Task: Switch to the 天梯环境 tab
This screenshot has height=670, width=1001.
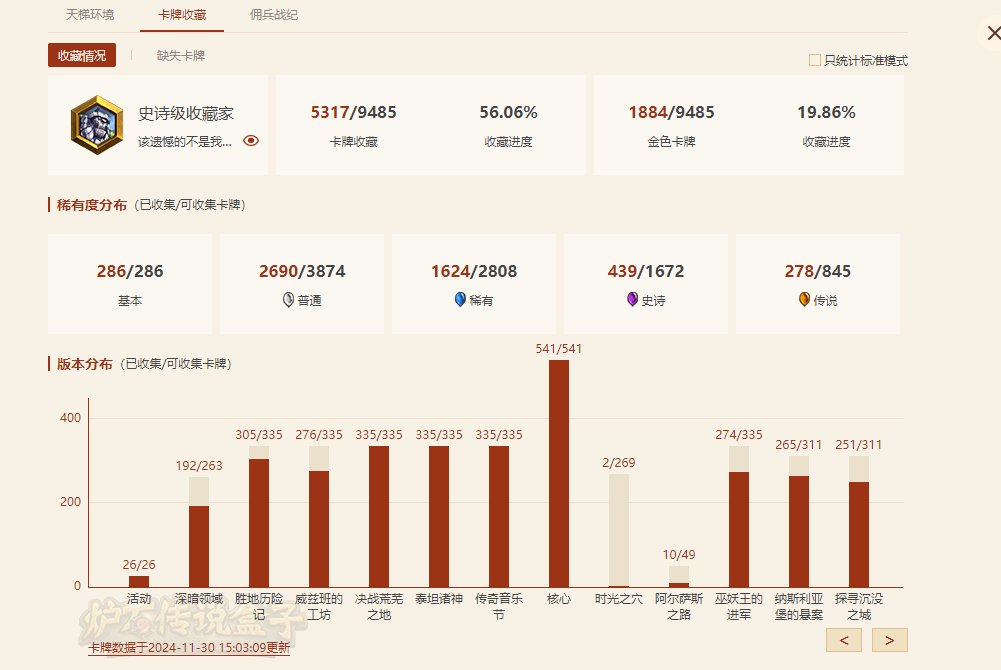Action: click(x=90, y=15)
